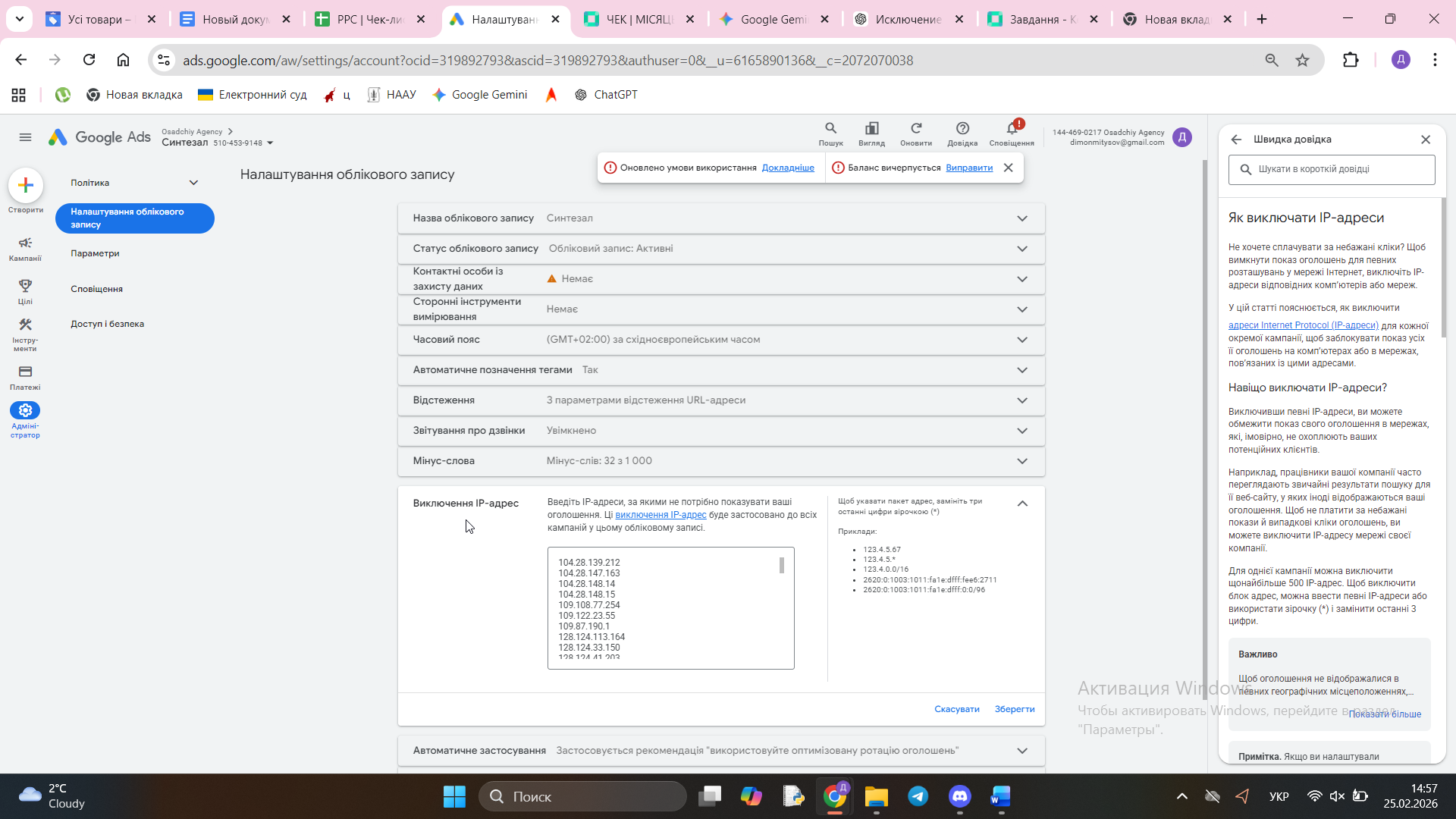Collapse the IP exclusions section
Image resolution: width=1456 pixels, height=819 pixels.
click(1022, 504)
